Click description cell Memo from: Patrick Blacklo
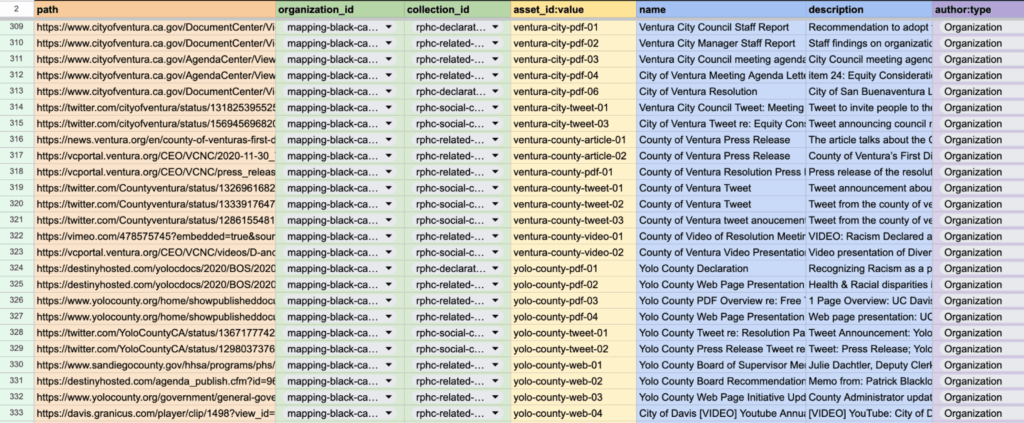The image size is (1024, 423). 869,381
